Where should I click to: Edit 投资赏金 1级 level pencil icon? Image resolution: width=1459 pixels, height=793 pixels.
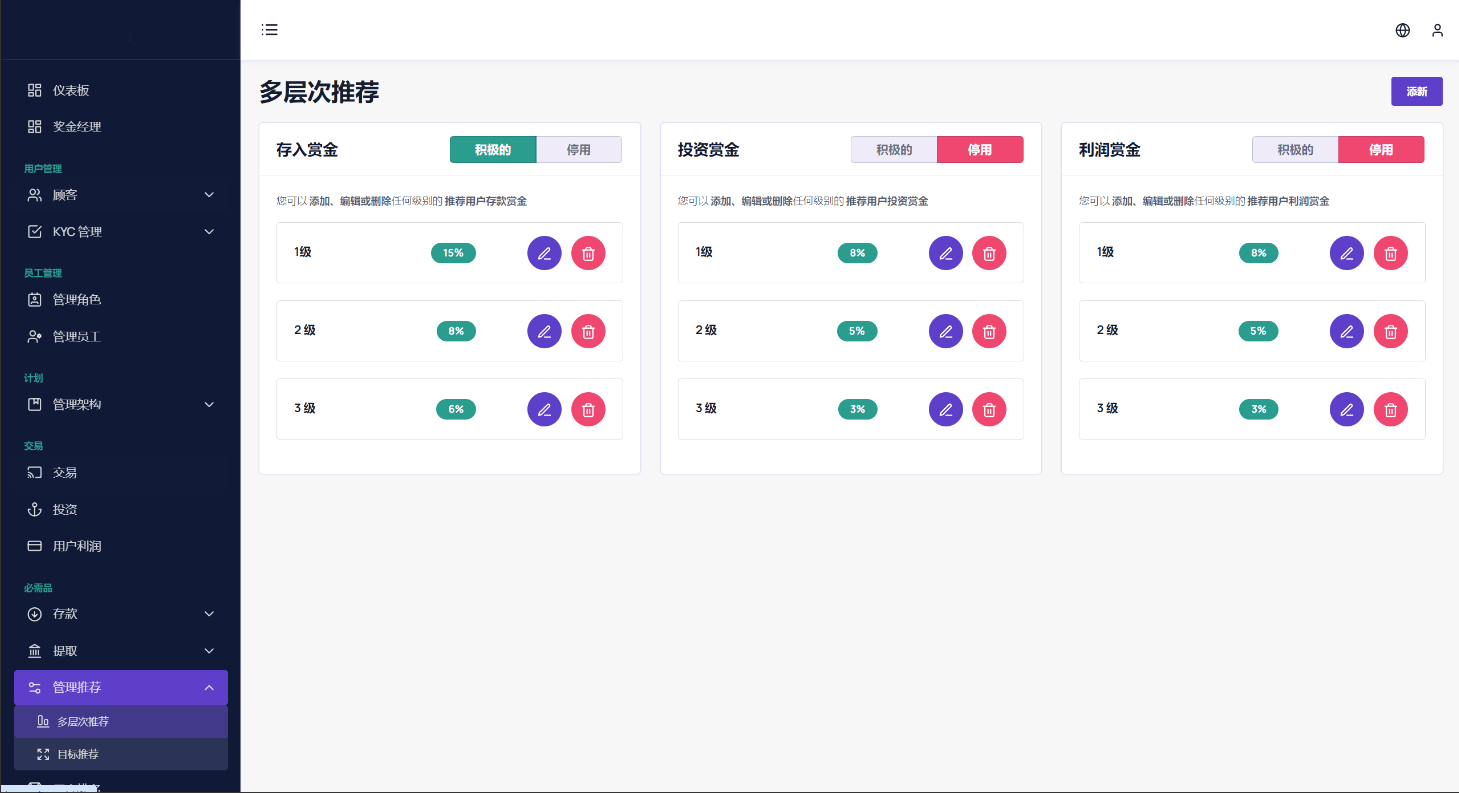946,253
